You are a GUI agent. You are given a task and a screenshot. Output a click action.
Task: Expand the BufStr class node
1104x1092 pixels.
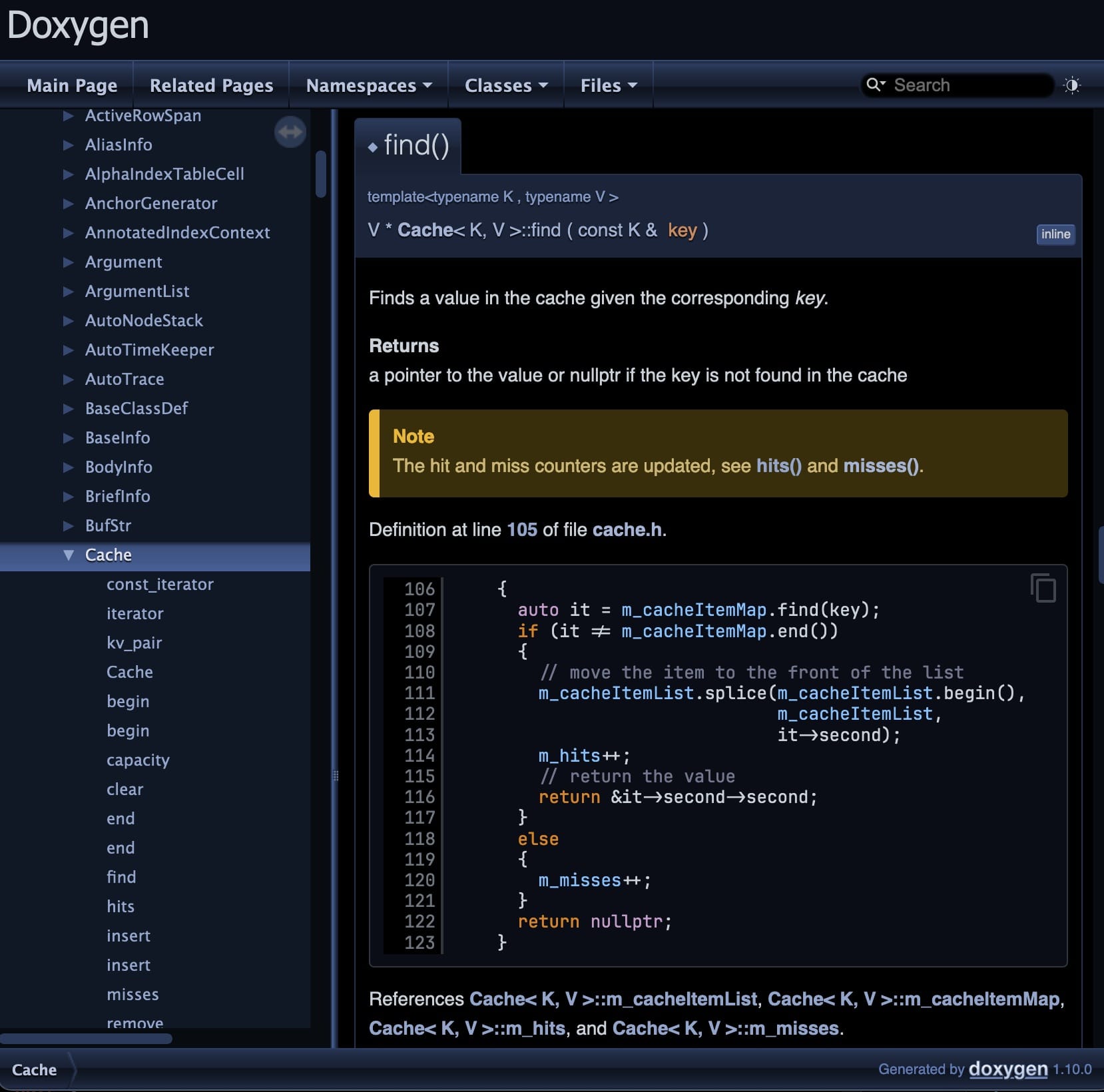point(68,525)
